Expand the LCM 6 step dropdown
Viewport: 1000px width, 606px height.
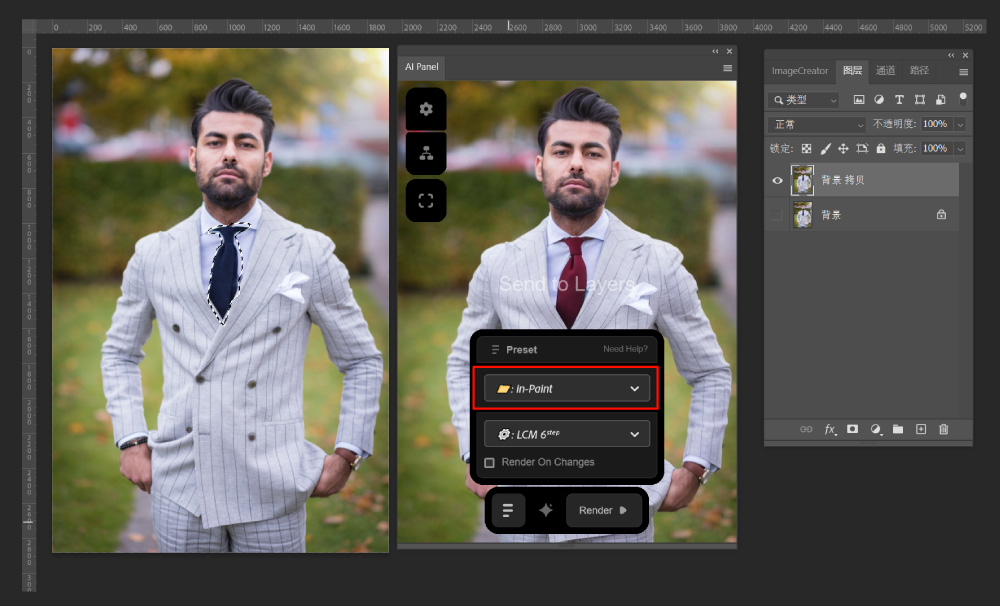click(x=566, y=434)
